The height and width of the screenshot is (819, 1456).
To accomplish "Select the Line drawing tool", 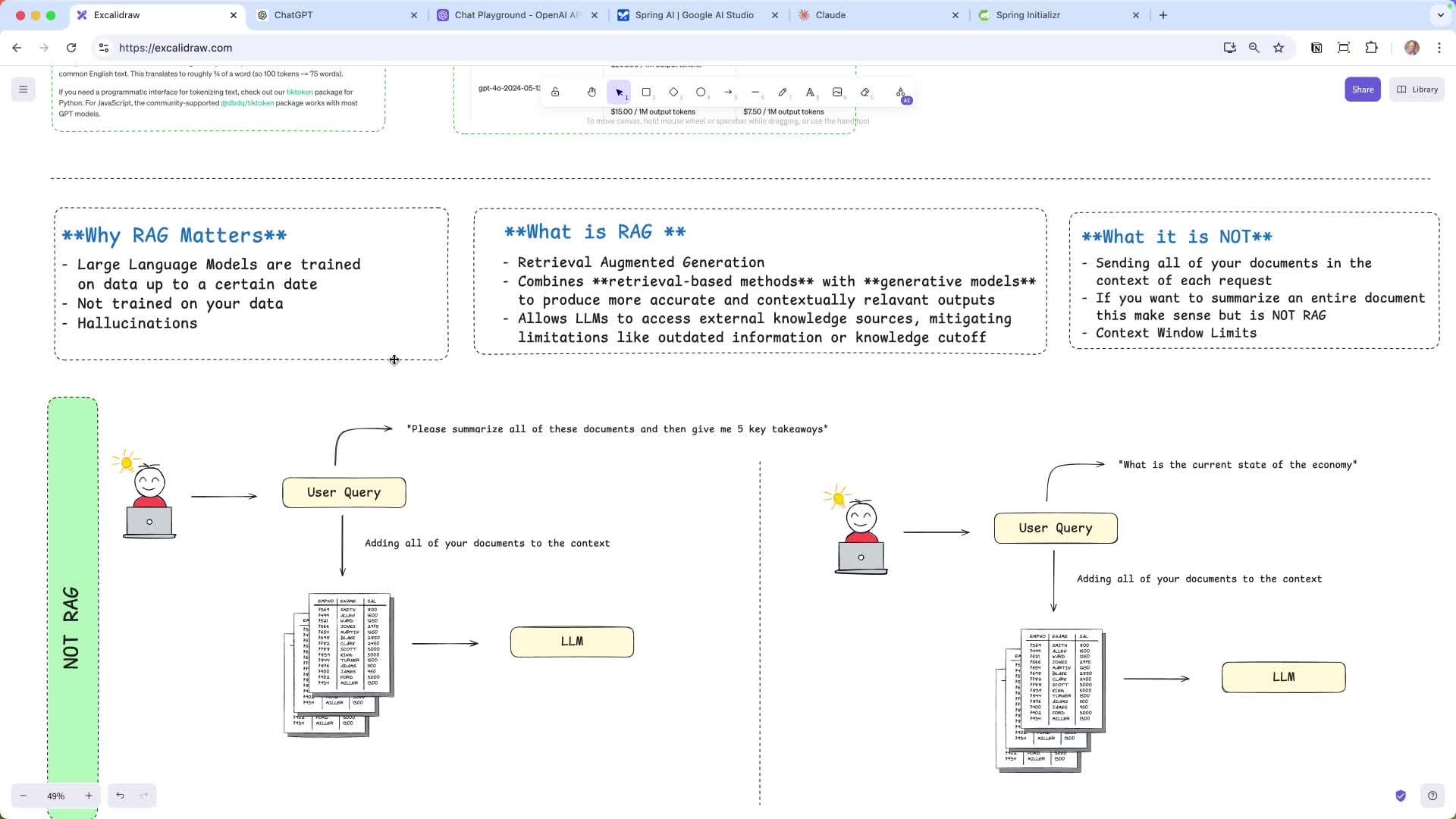I will click(x=755, y=93).
